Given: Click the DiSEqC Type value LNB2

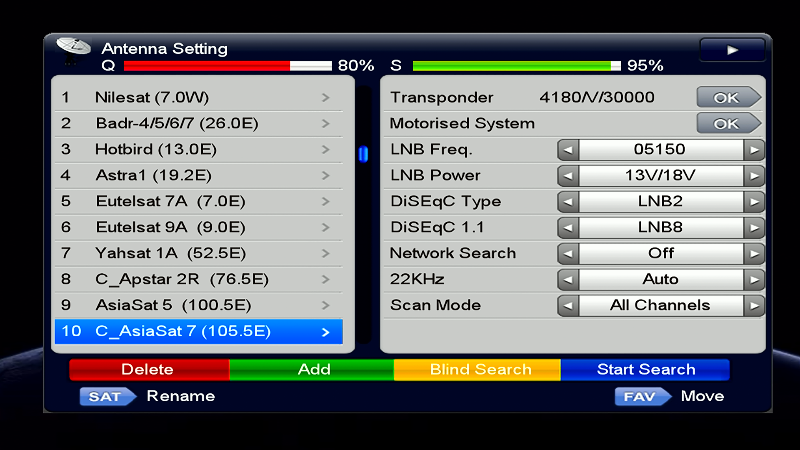Looking at the screenshot, I should (x=661, y=202).
